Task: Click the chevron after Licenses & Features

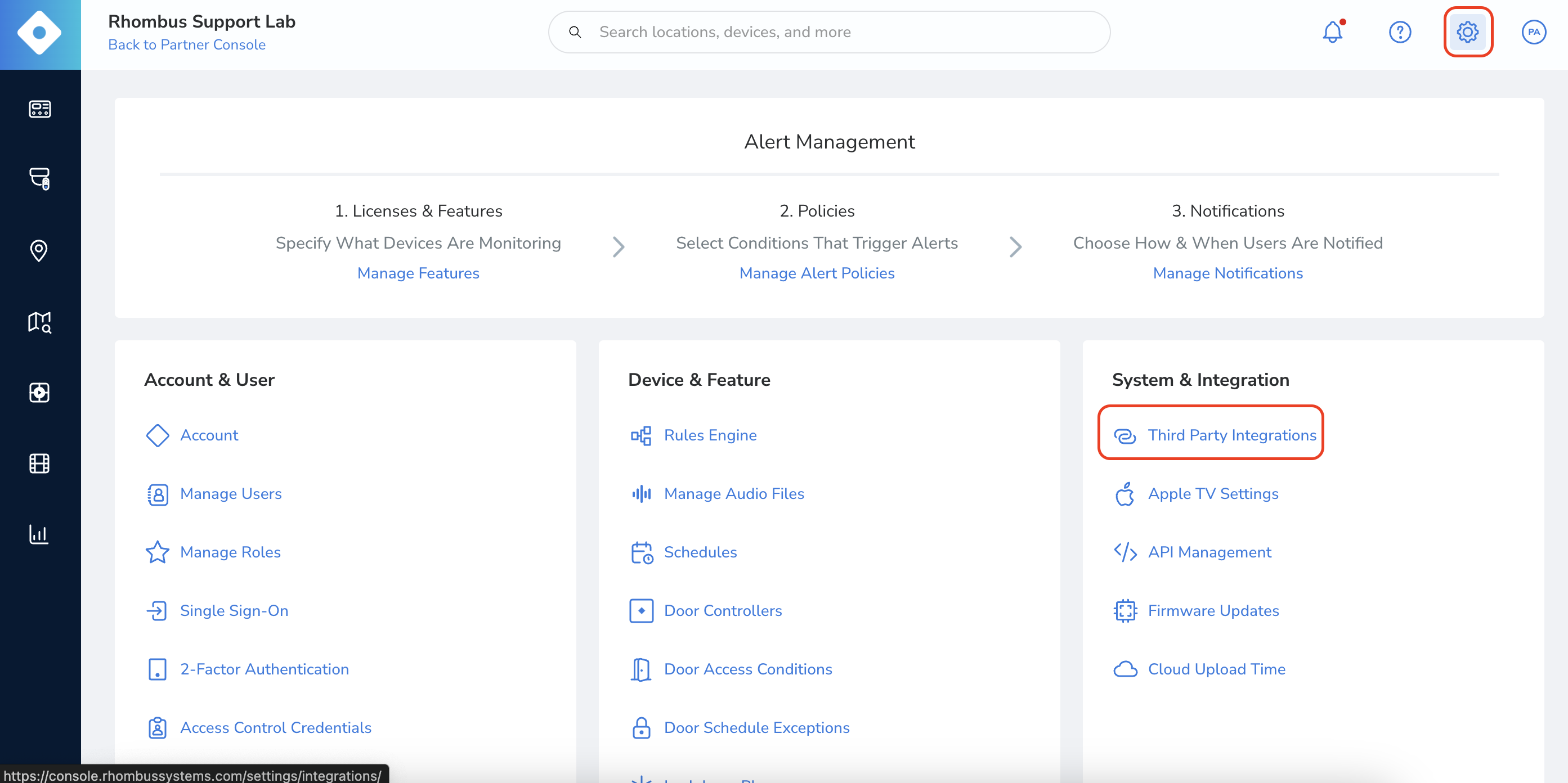Action: 619,247
